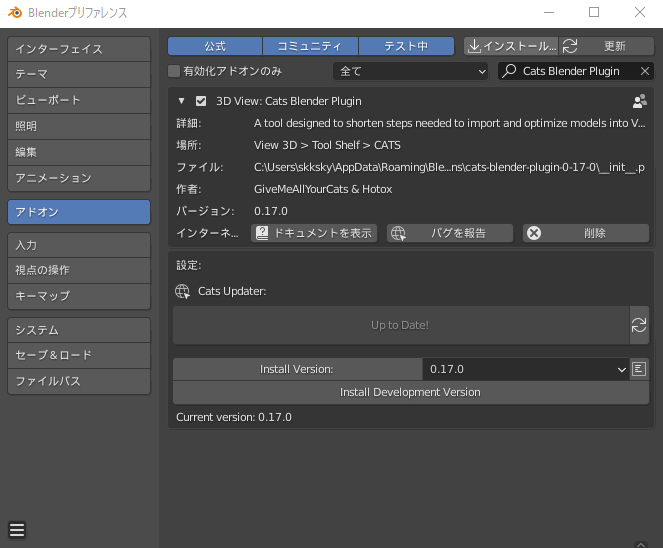The height and width of the screenshot is (548, 663).
Task: Open the 入力 preferences section
Action: click(79, 245)
